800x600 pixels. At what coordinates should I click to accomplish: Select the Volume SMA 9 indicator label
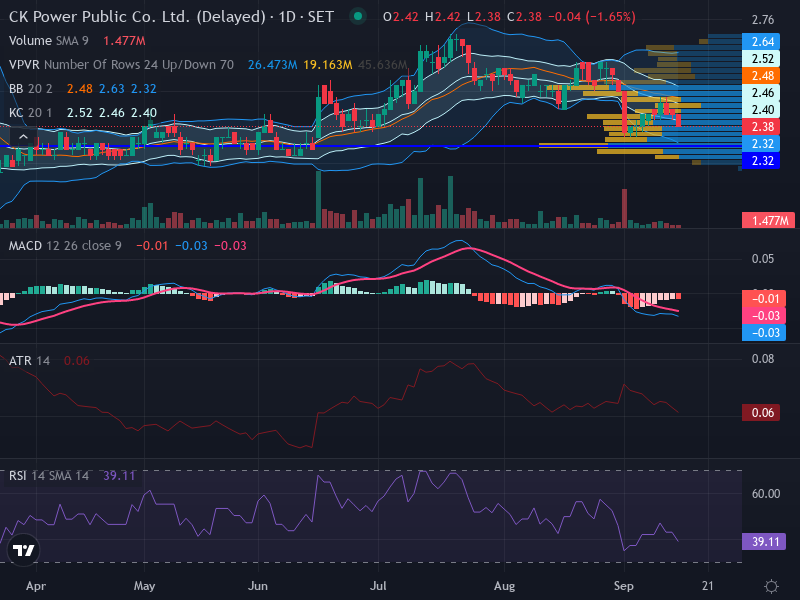tap(48, 41)
